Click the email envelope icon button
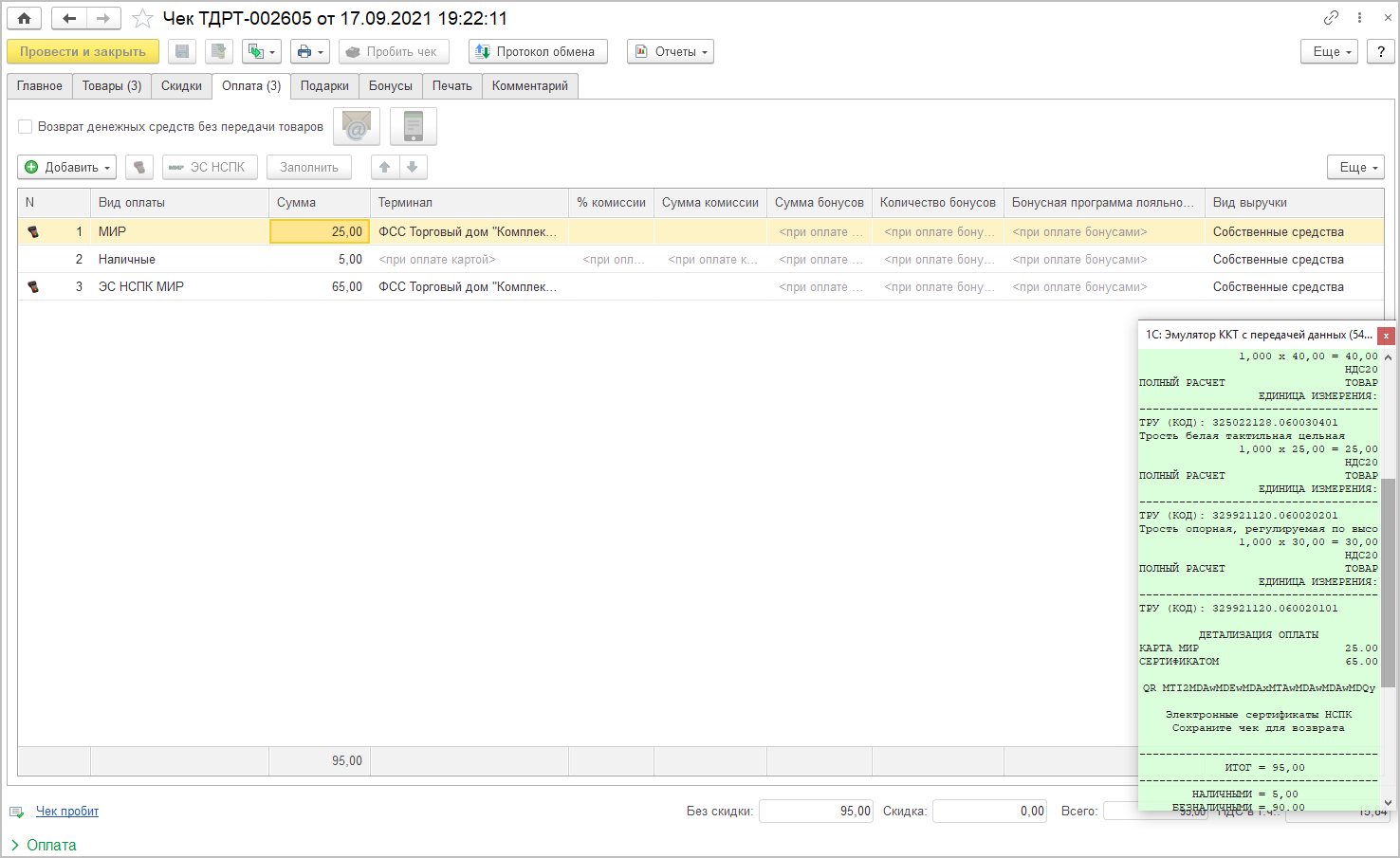 point(357,126)
